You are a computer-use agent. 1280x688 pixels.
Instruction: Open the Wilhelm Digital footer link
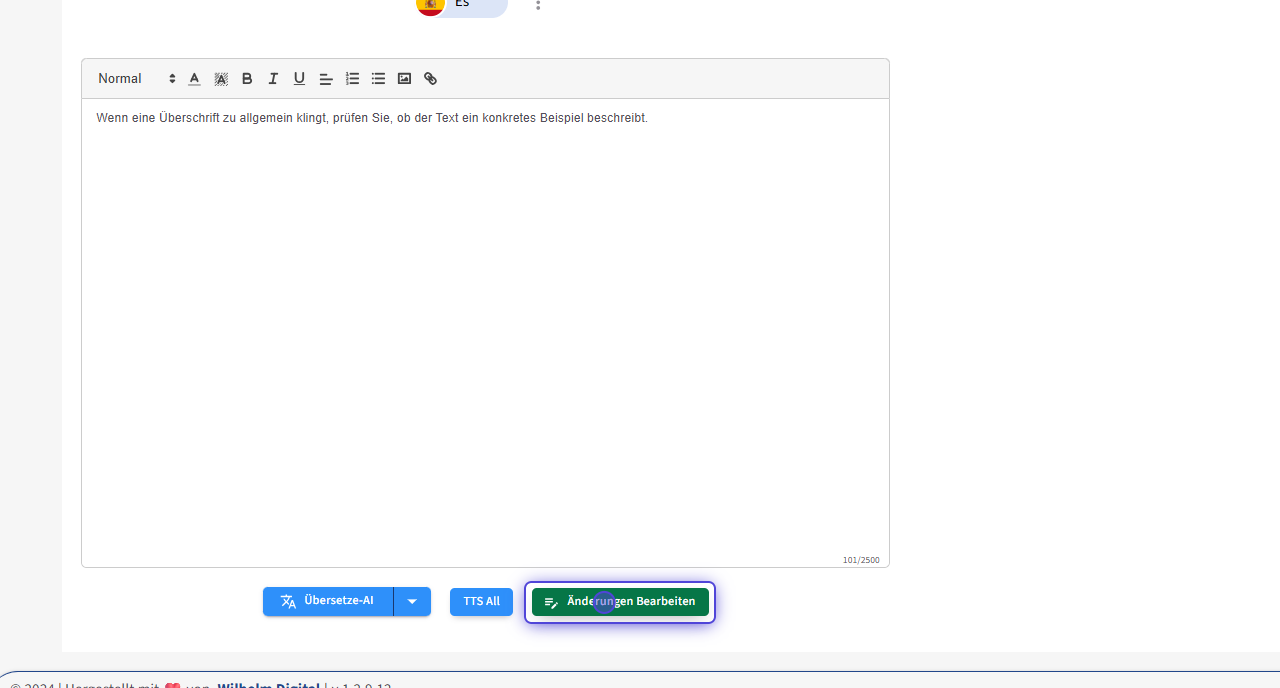(268, 684)
